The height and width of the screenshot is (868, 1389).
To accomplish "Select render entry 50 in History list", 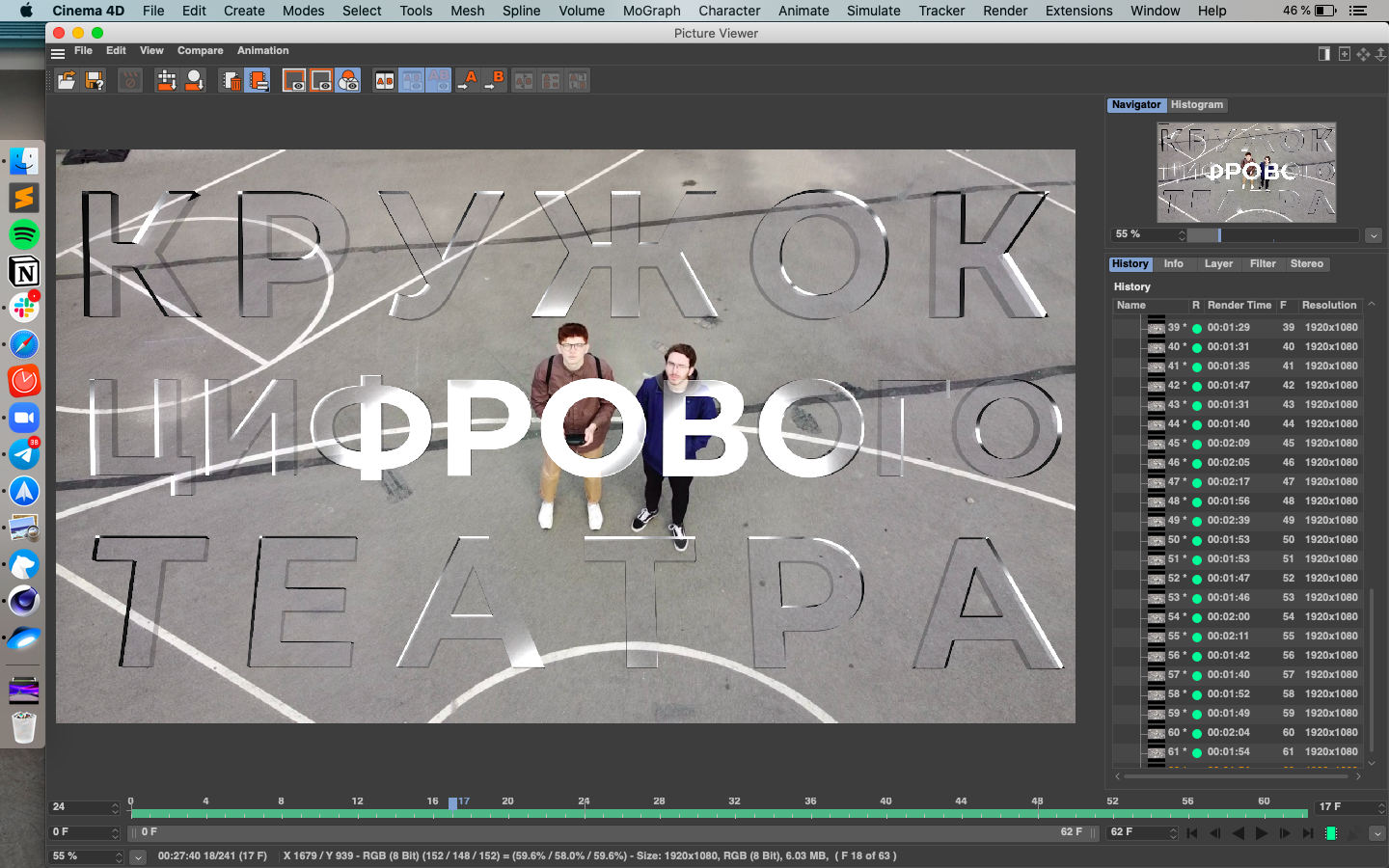I will (x=1237, y=540).
